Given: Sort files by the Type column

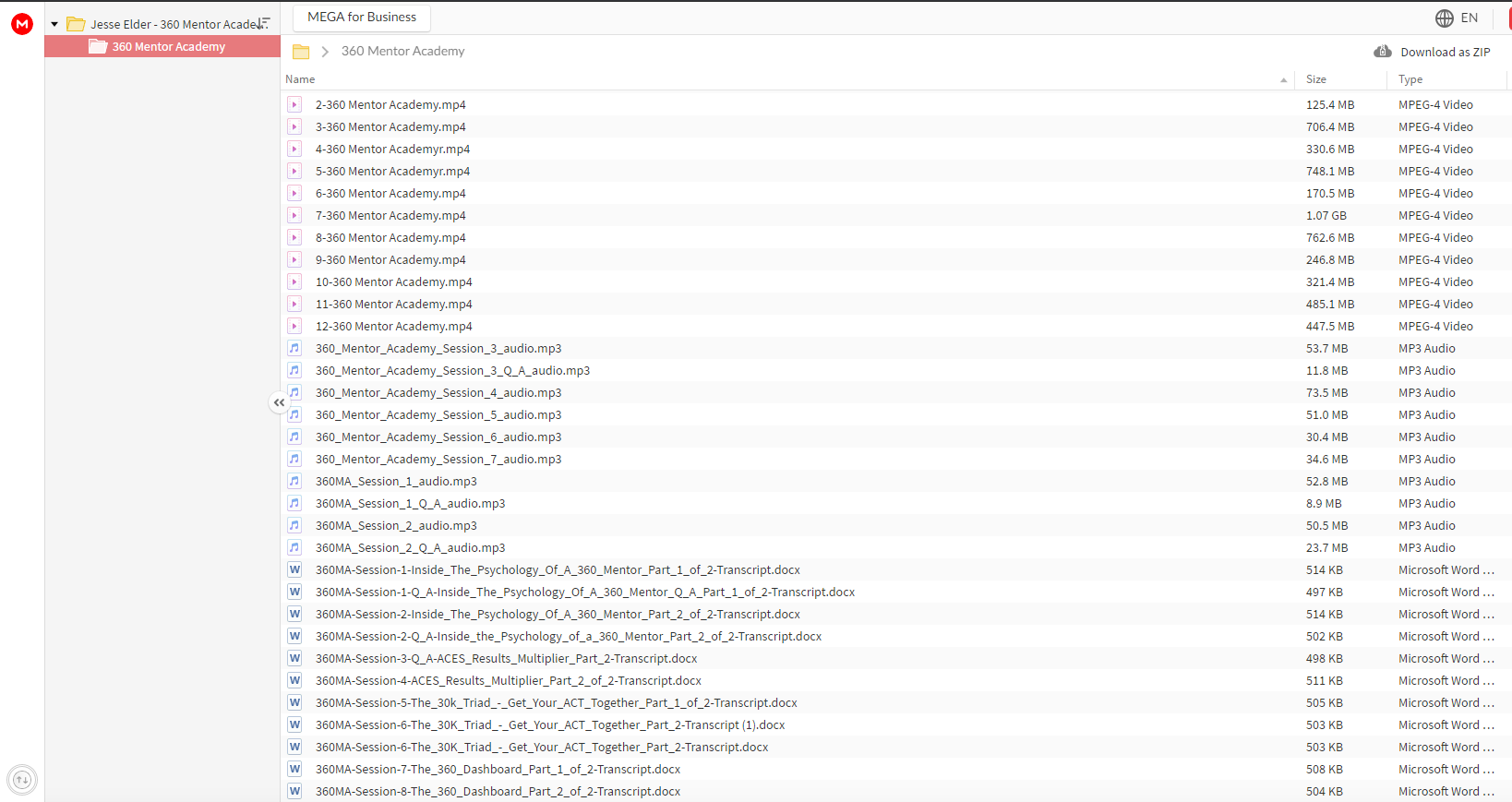Looking at the screenshot, I should (x=1410, y=79).
